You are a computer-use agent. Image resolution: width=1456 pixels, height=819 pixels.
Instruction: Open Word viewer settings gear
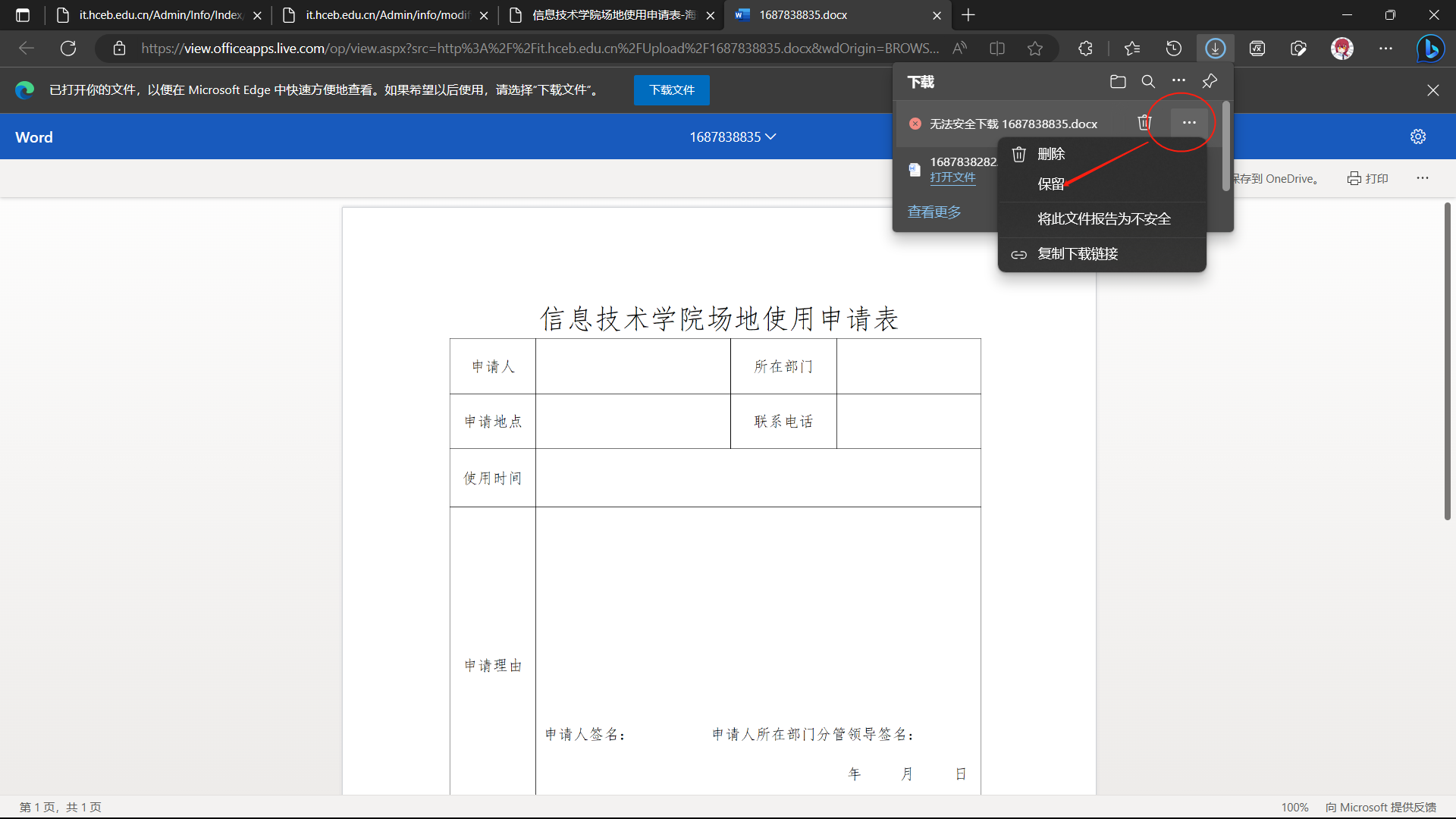(1418, 136)
